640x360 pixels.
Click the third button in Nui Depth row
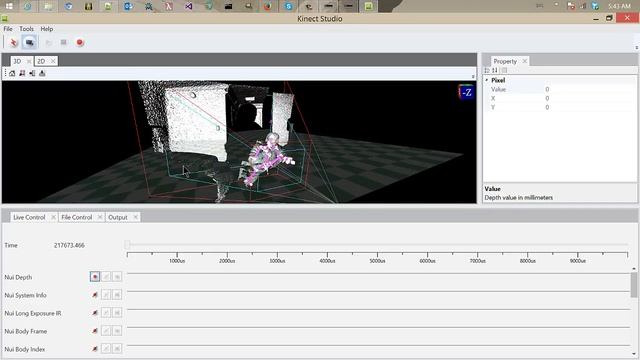click(117, 277)
